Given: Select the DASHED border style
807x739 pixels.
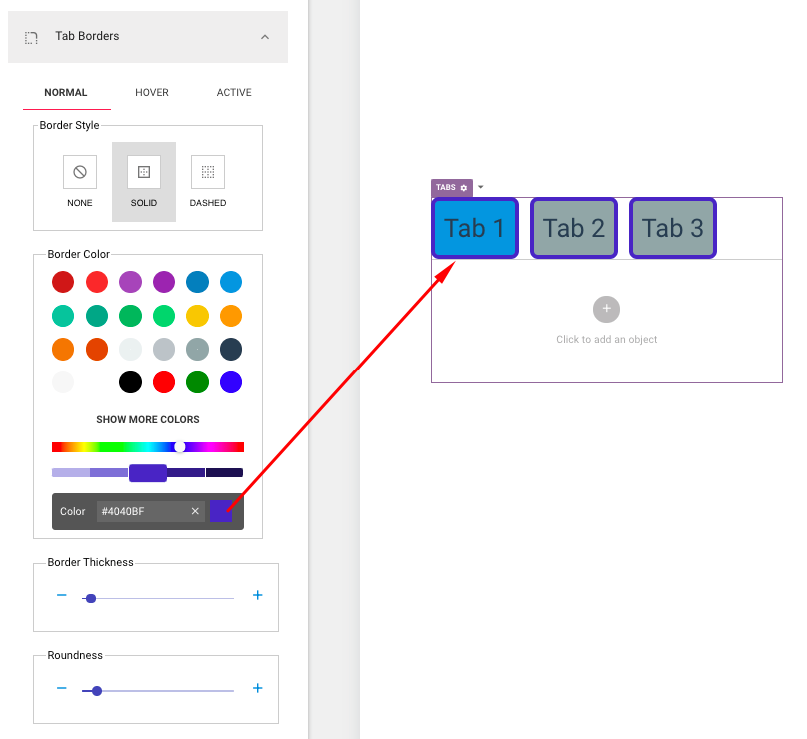Looking at the screenshot, I should (x=208, y=182).
